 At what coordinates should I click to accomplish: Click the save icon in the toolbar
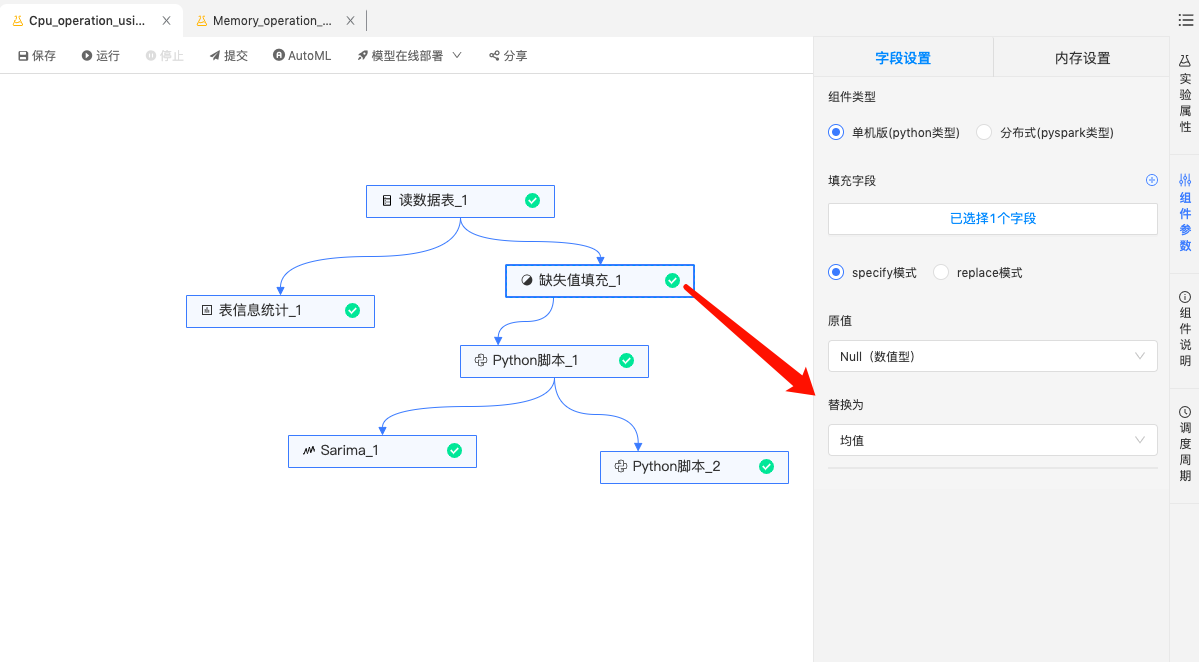pyautogui.click(x=23, y=56)
